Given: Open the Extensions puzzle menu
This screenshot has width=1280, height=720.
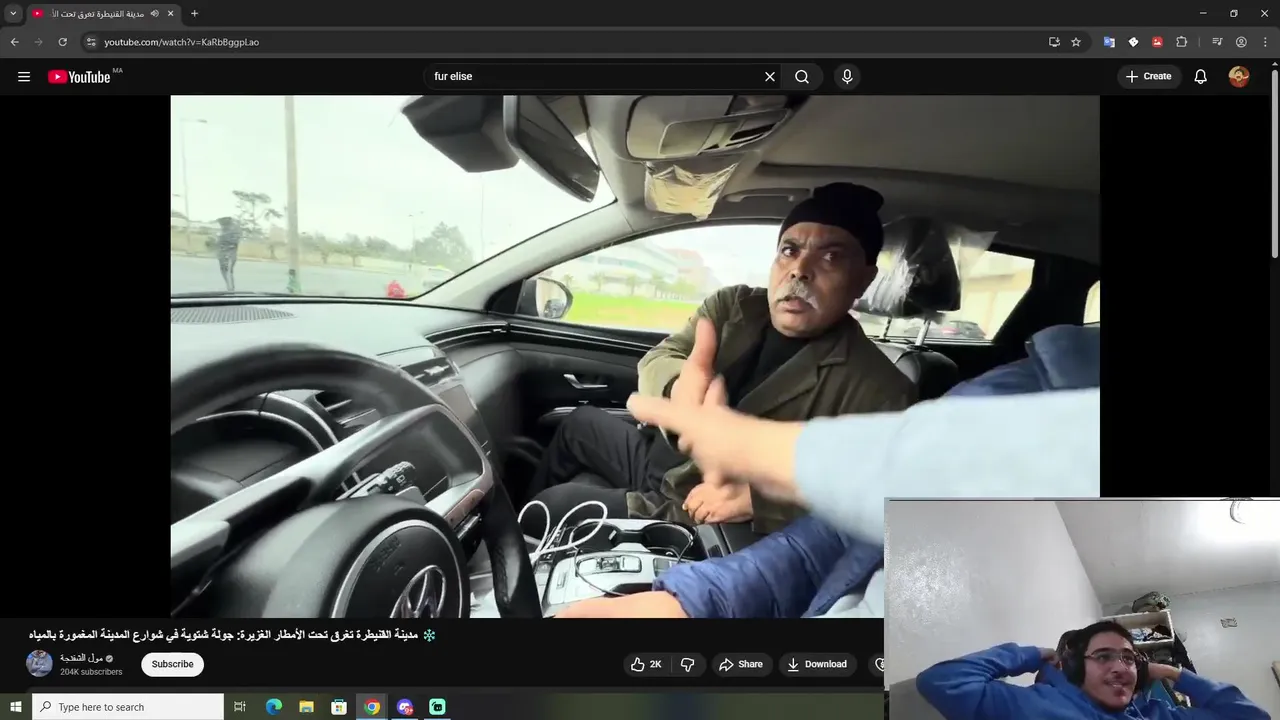Looking at the screenshot, I should [x=1181, y=42].
